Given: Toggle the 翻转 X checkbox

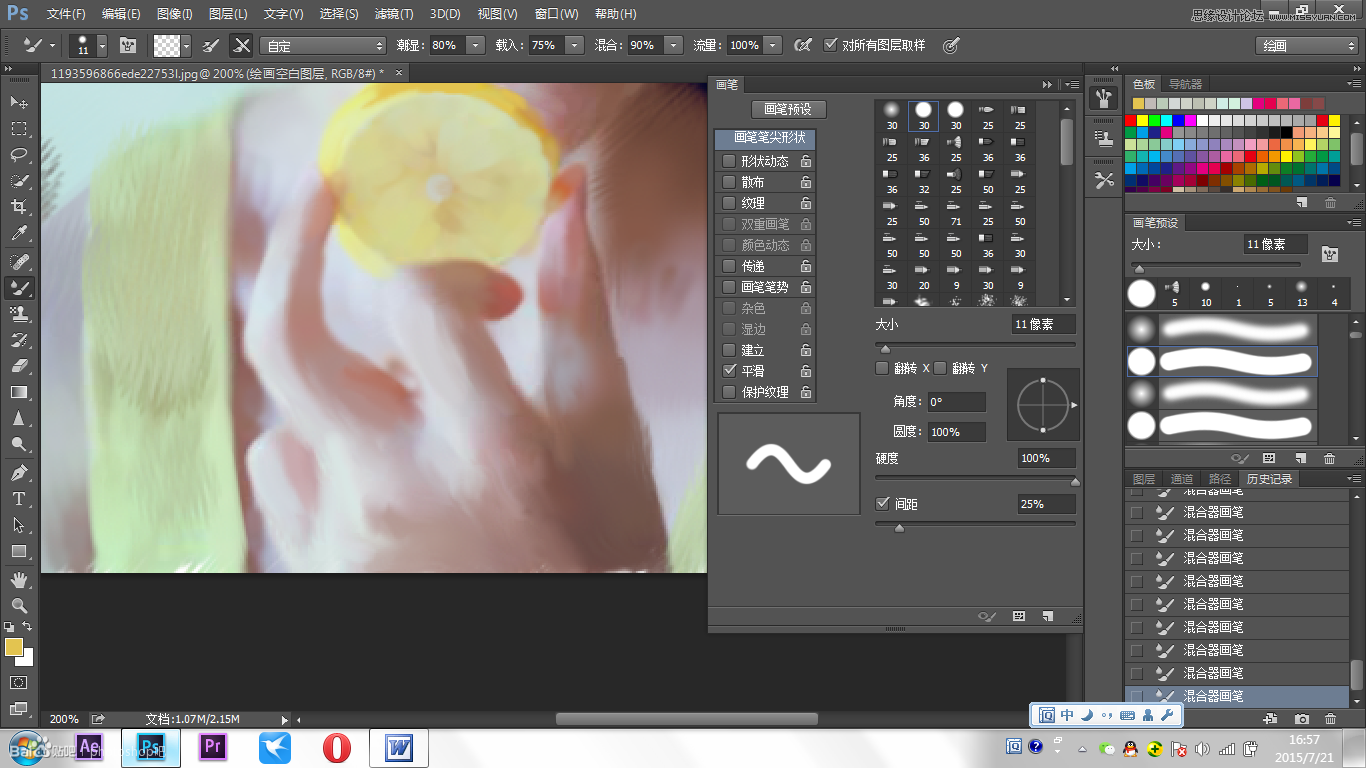Looking at the screenshot, I should pos(882,367).
